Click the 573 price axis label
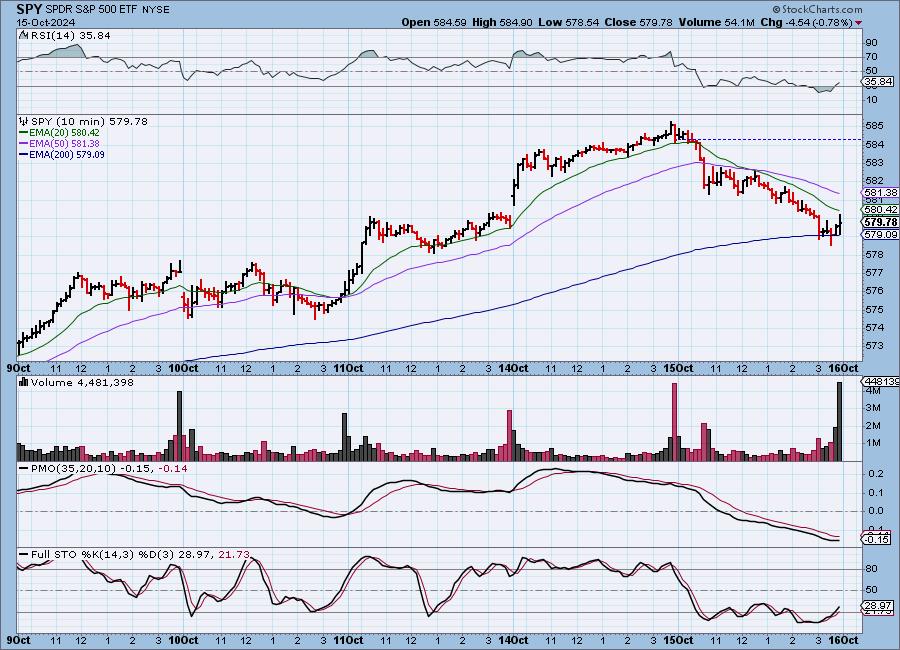This screenshot has width=900, height=650. 874,346
